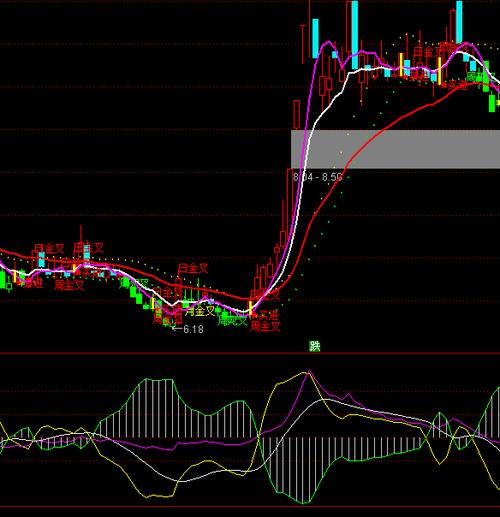Select the yellow candle before the rally
This screenshot has width=500, height=517.
click(250, 308)
